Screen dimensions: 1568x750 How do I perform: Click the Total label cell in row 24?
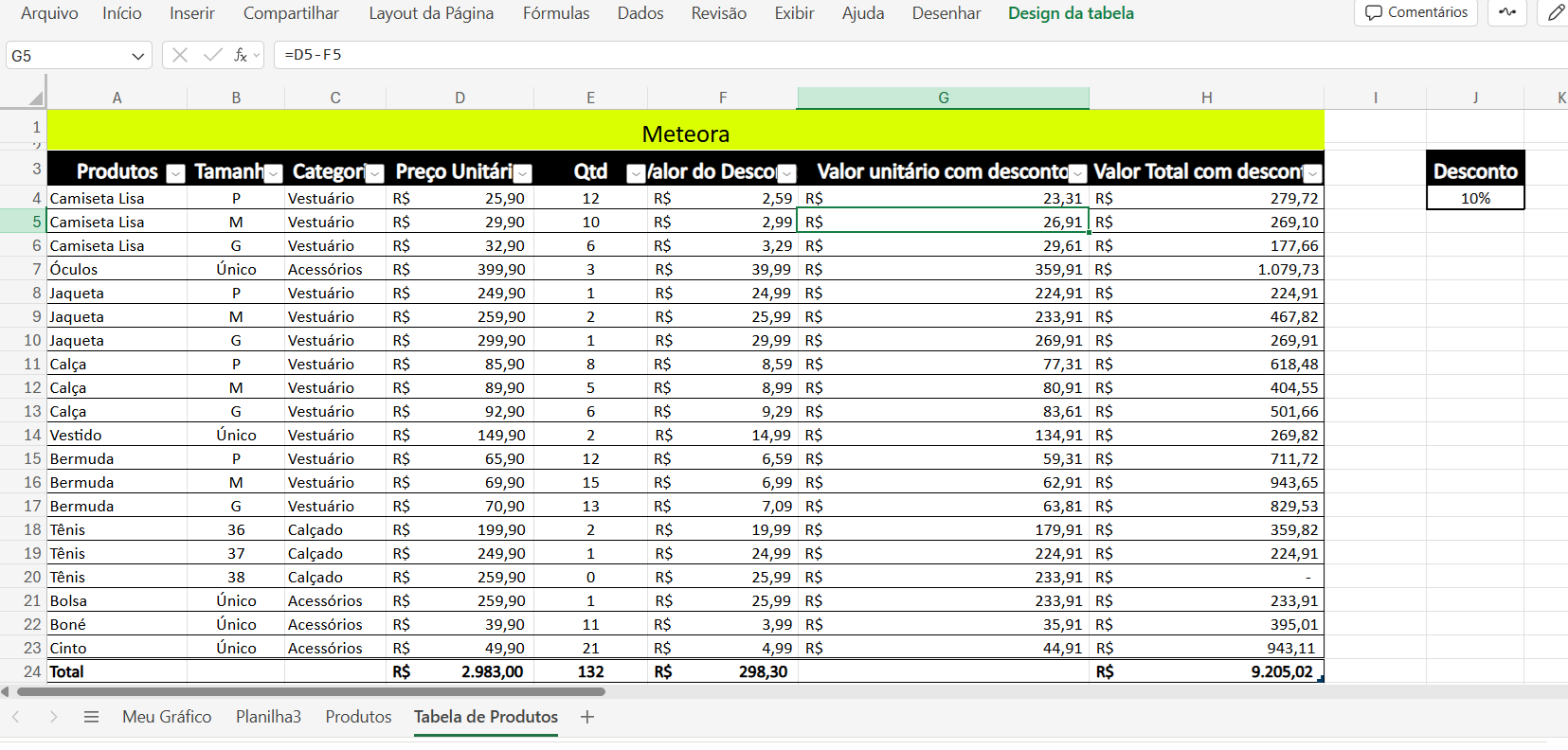click(117, 671)
